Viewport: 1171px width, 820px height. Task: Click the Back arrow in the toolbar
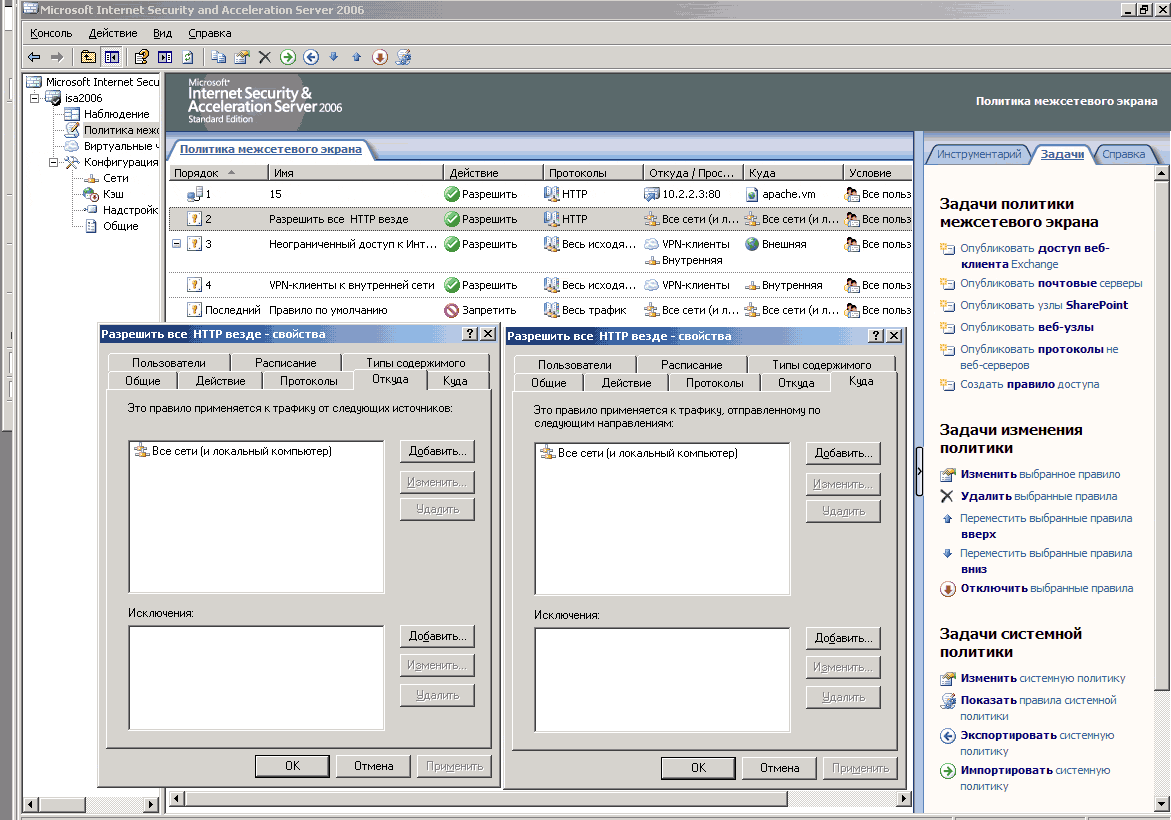coord(34,57)
